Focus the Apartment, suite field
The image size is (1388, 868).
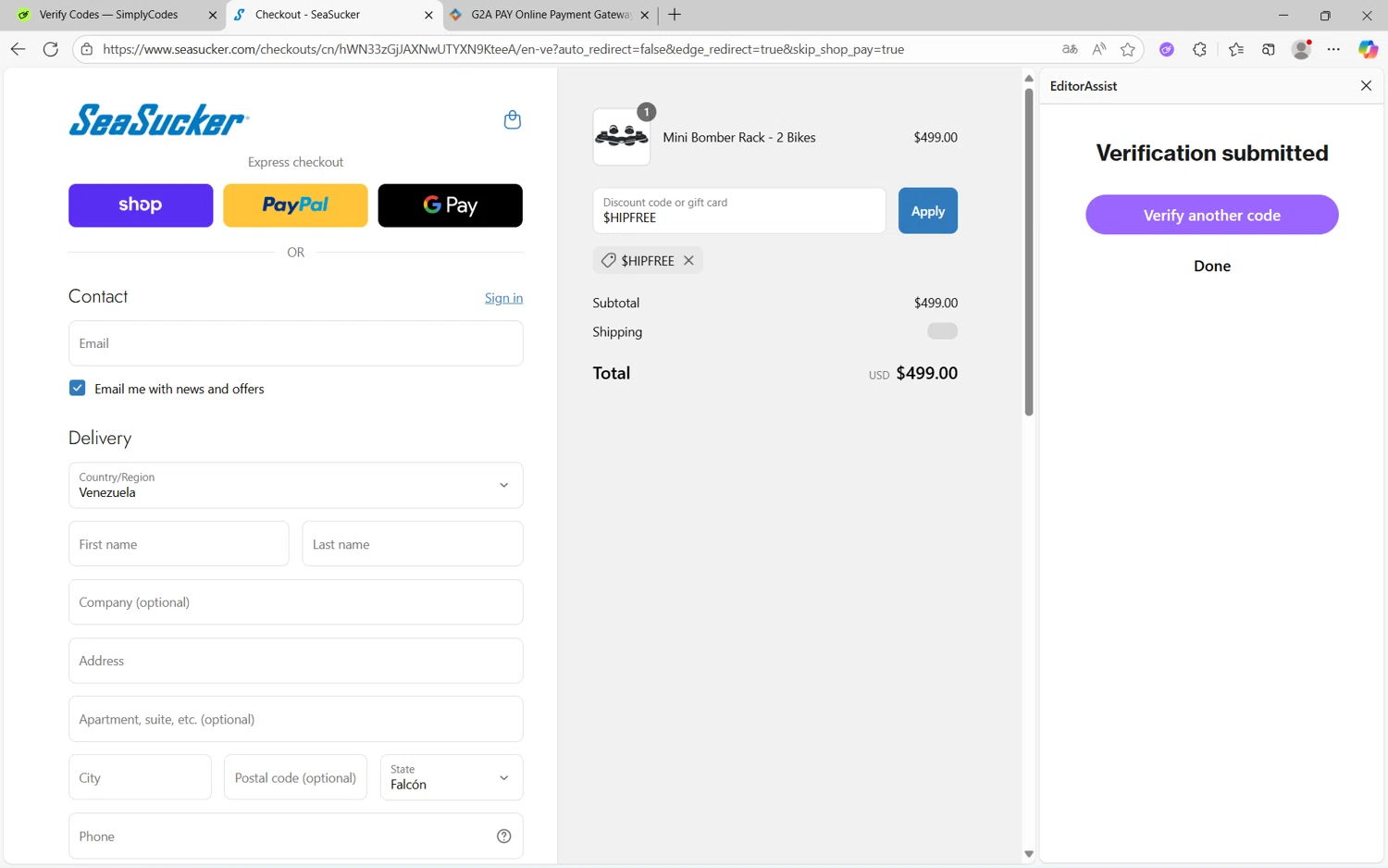(x=296, y=719)
